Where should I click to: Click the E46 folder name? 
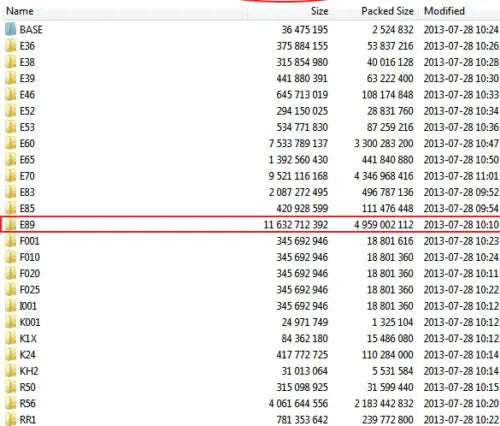click(x=27, y=95)
